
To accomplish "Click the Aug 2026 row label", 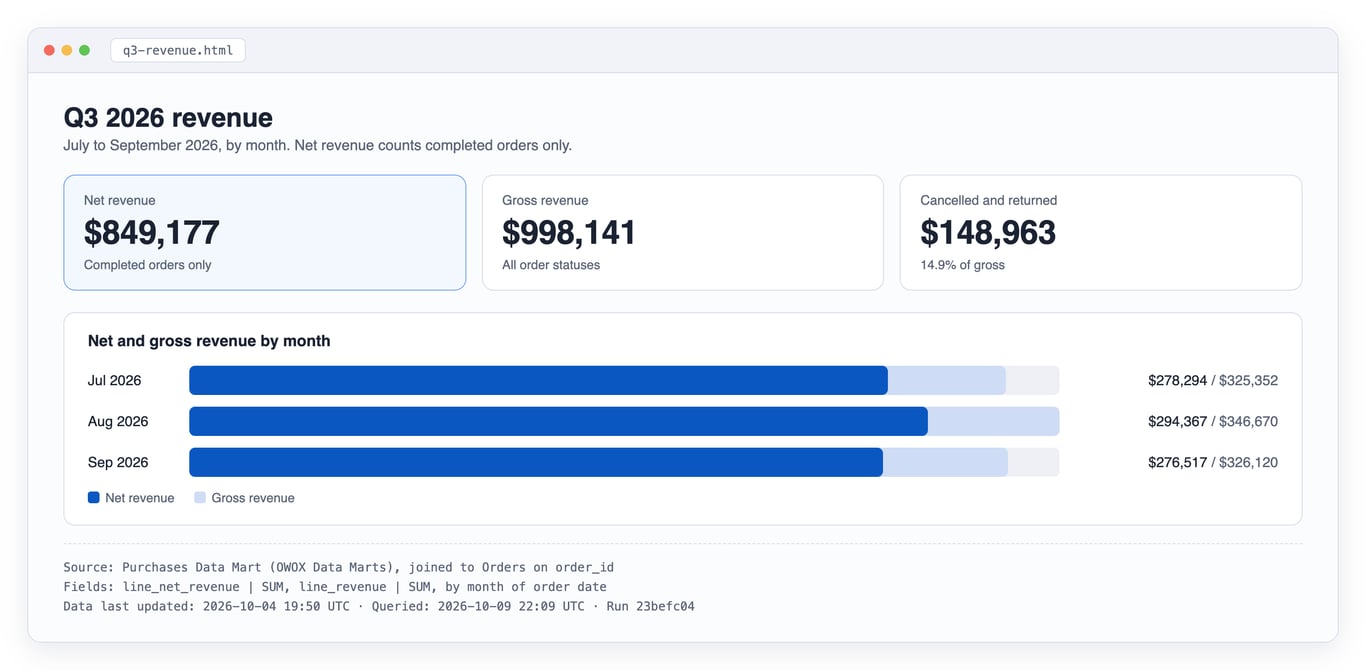I will pyautogui.click(x=118, y=421).
